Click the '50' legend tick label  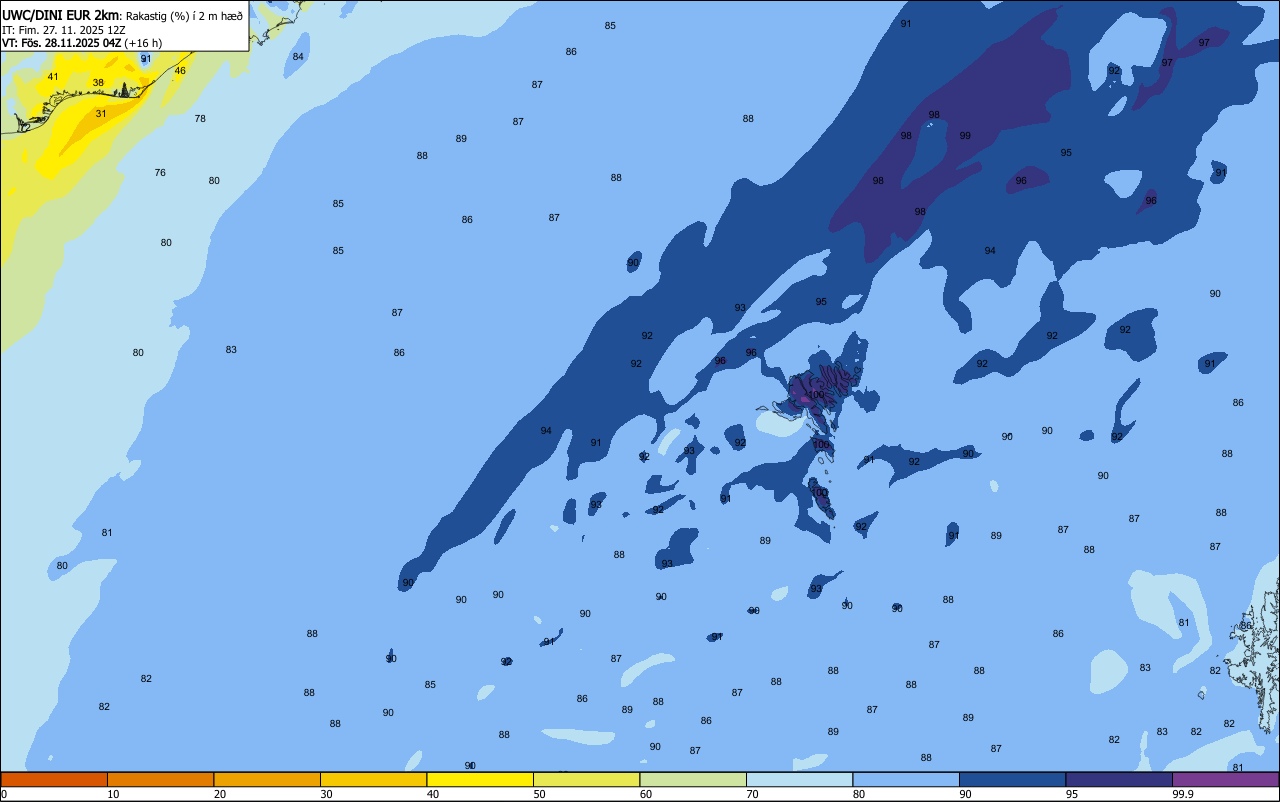click(x=540, y=794)
